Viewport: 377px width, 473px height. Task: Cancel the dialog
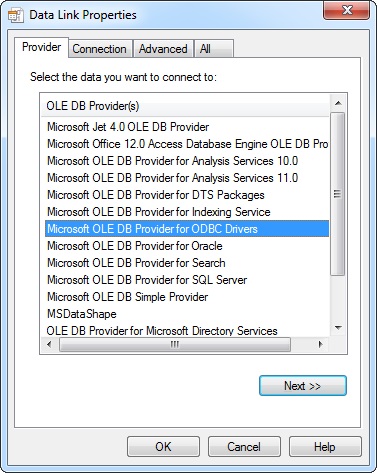[x=244, y=447]
